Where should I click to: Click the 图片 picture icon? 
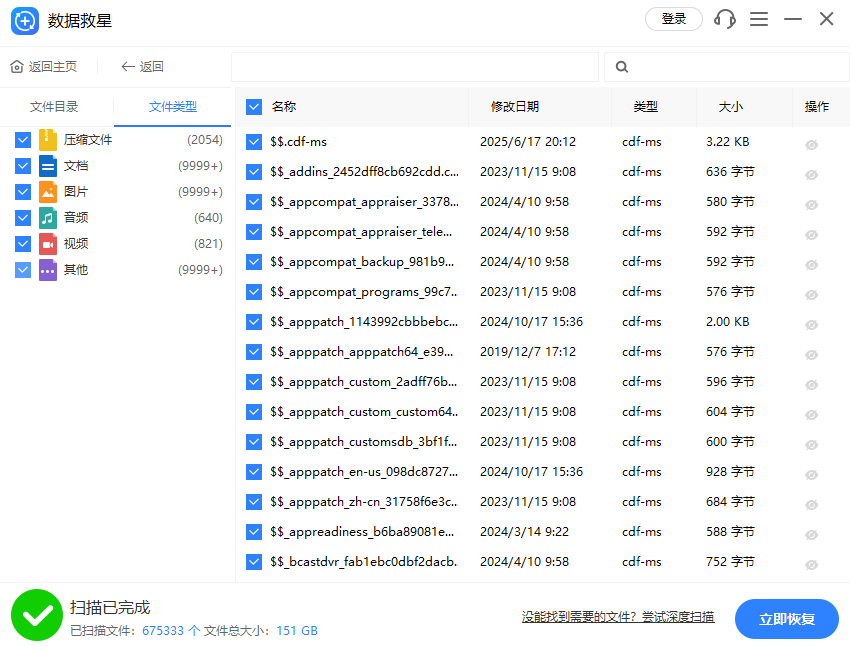point(48,192)
